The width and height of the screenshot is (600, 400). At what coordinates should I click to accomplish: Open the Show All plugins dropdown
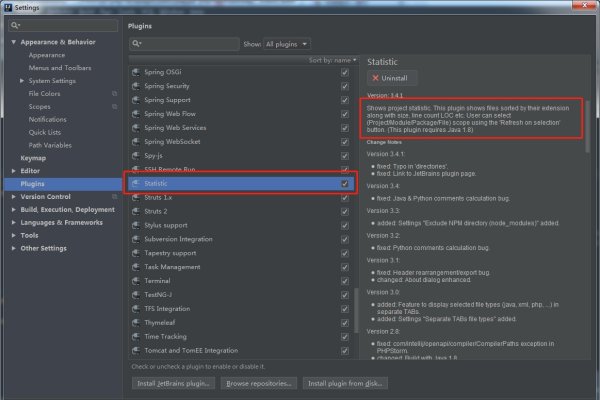pos(288,44)
